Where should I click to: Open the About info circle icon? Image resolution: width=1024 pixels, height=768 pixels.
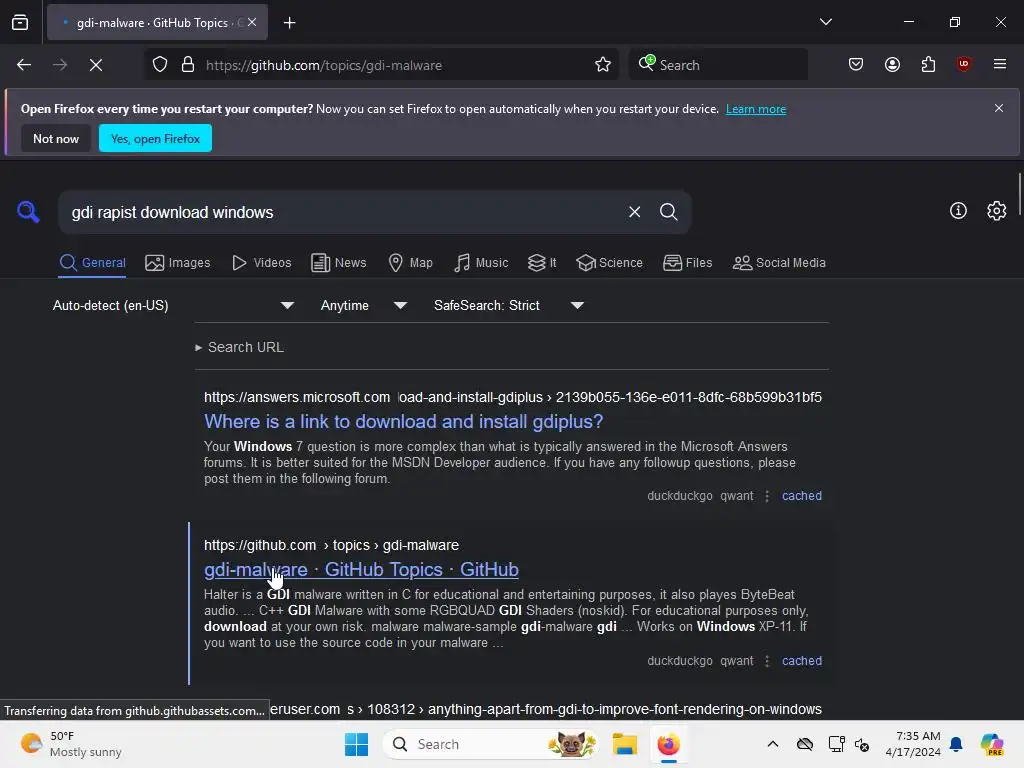[958, 210]
